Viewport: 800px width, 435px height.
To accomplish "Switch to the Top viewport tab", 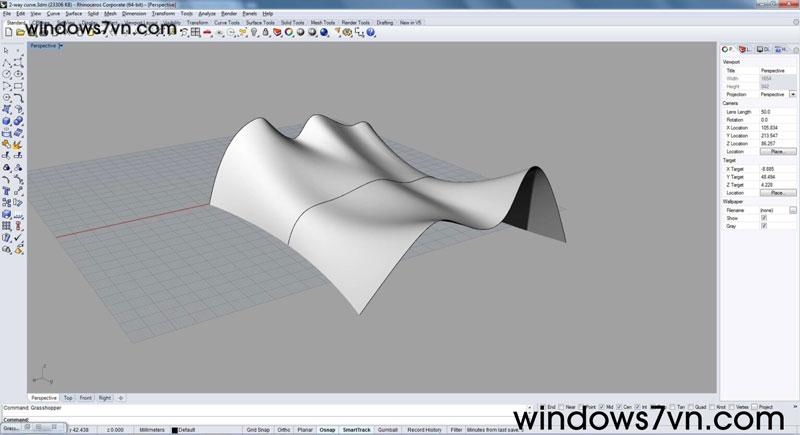I will pos(68,398).
